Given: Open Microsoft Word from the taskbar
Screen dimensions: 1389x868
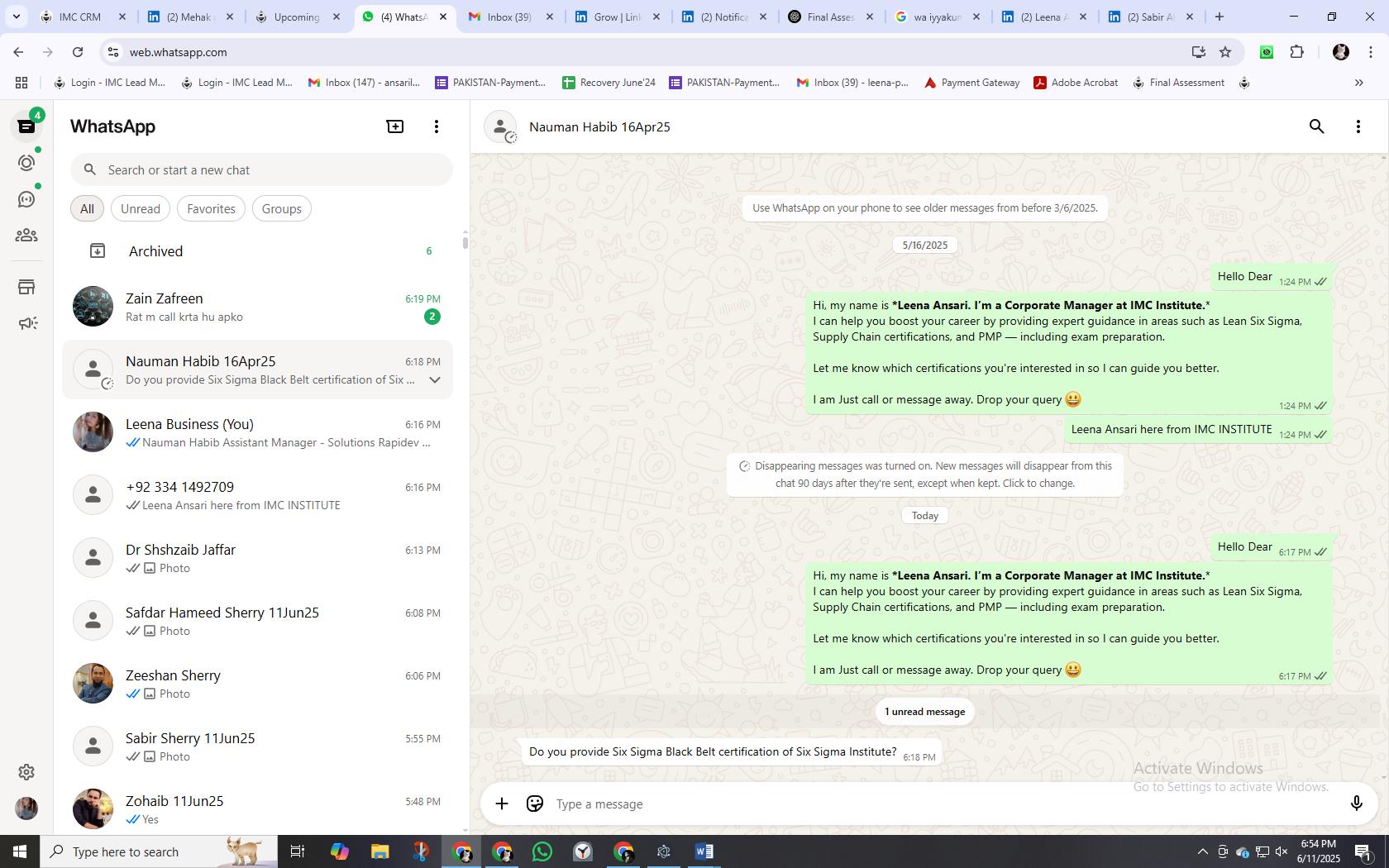Looking at the screenshot, I should point(704,851).
